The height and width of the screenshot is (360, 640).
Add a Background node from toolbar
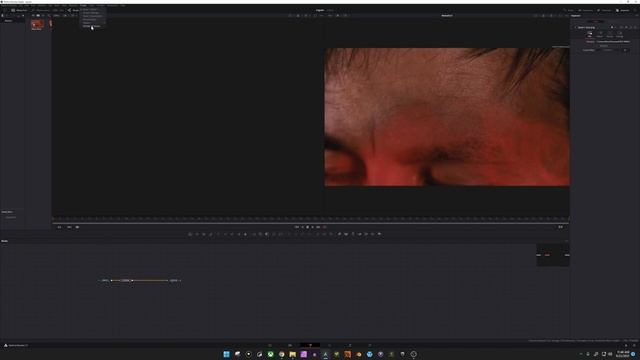pos(190,234)
